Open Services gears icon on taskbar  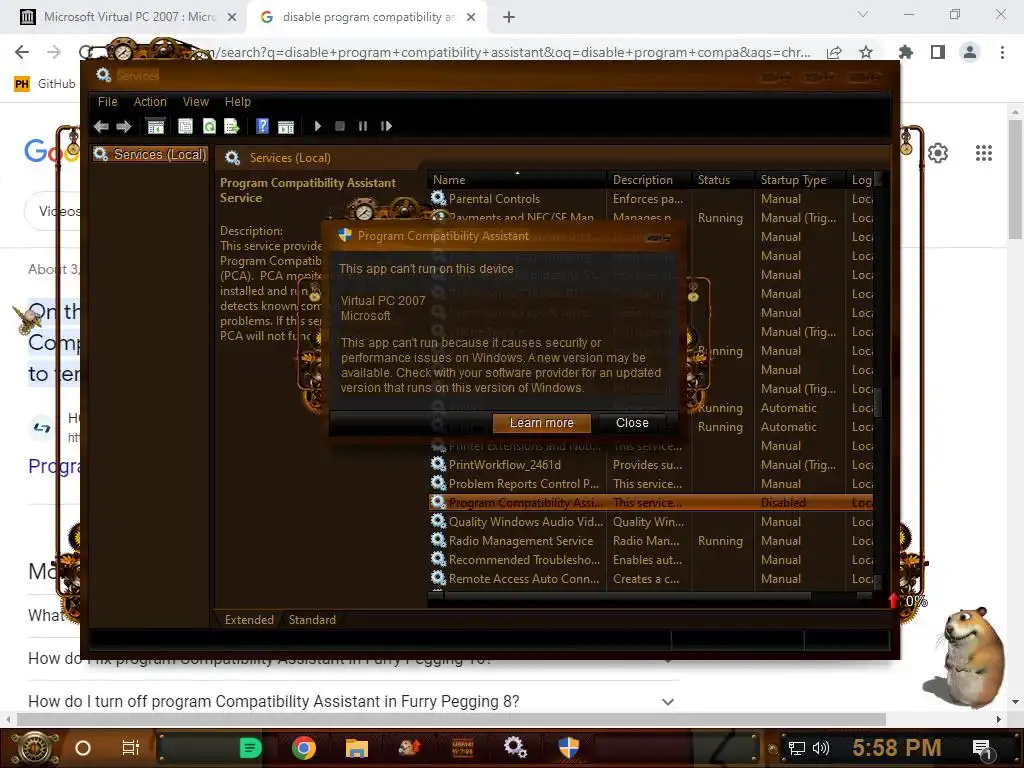click(x=515, y=747)
